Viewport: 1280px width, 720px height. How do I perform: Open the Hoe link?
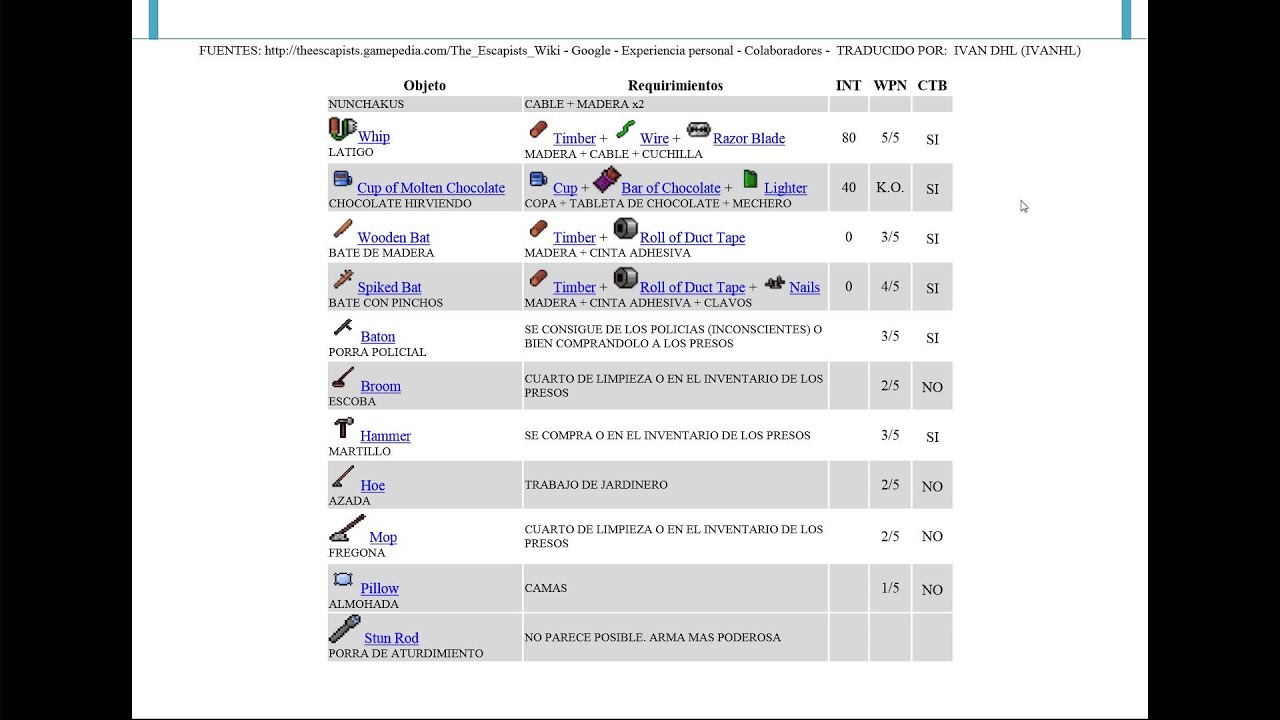[x=372, y=486]
